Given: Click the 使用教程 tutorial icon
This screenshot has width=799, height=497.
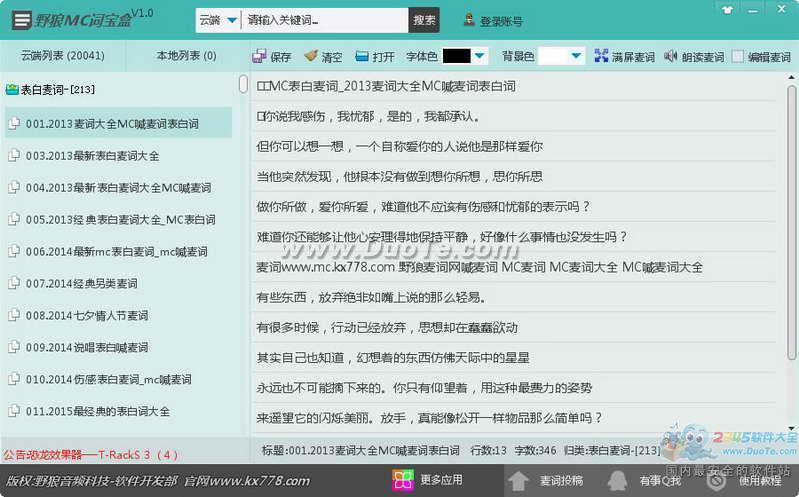Looking at the screenshot, I should (x=716, y=480).
